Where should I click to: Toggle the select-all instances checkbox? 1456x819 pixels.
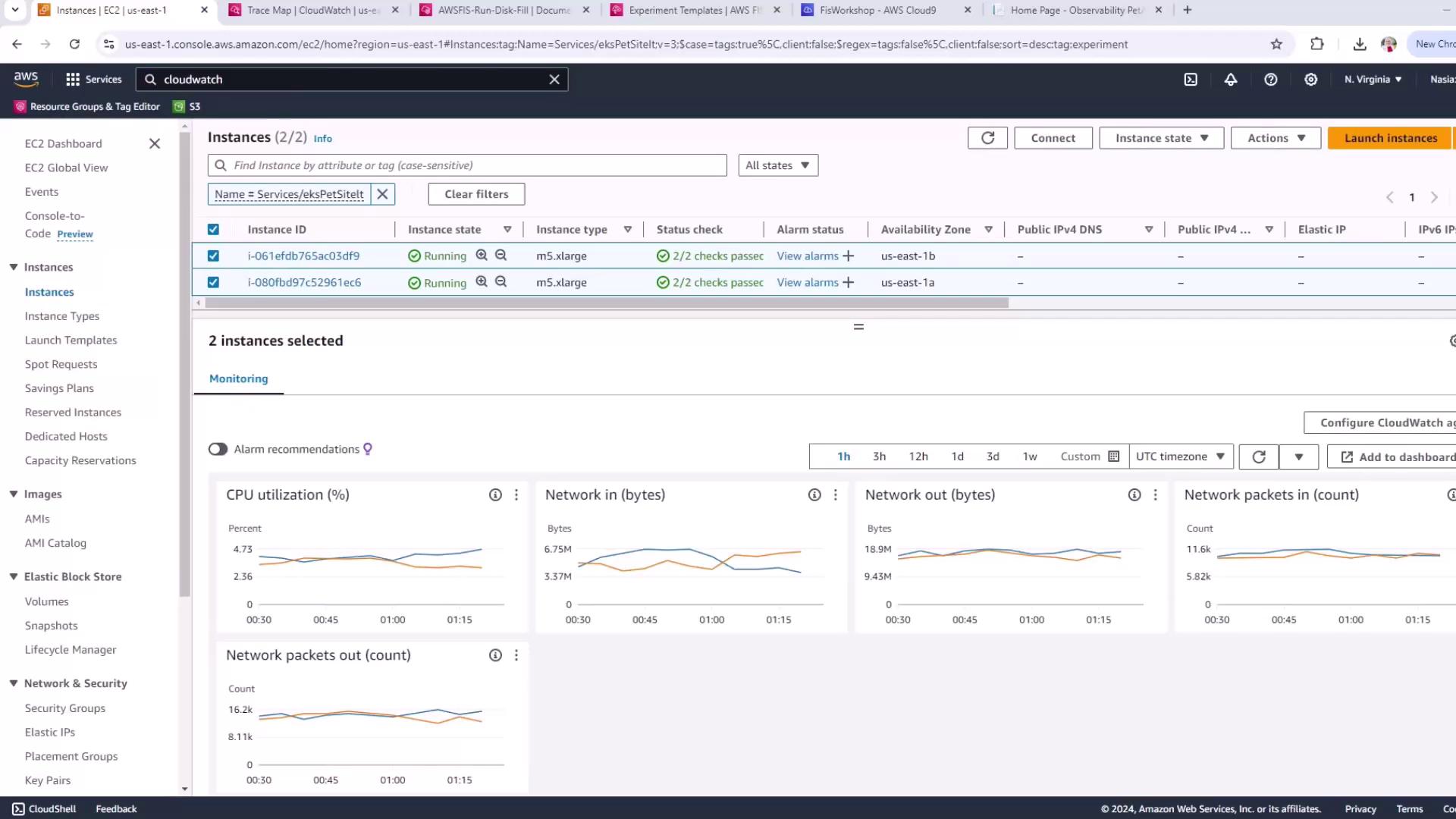213,230
